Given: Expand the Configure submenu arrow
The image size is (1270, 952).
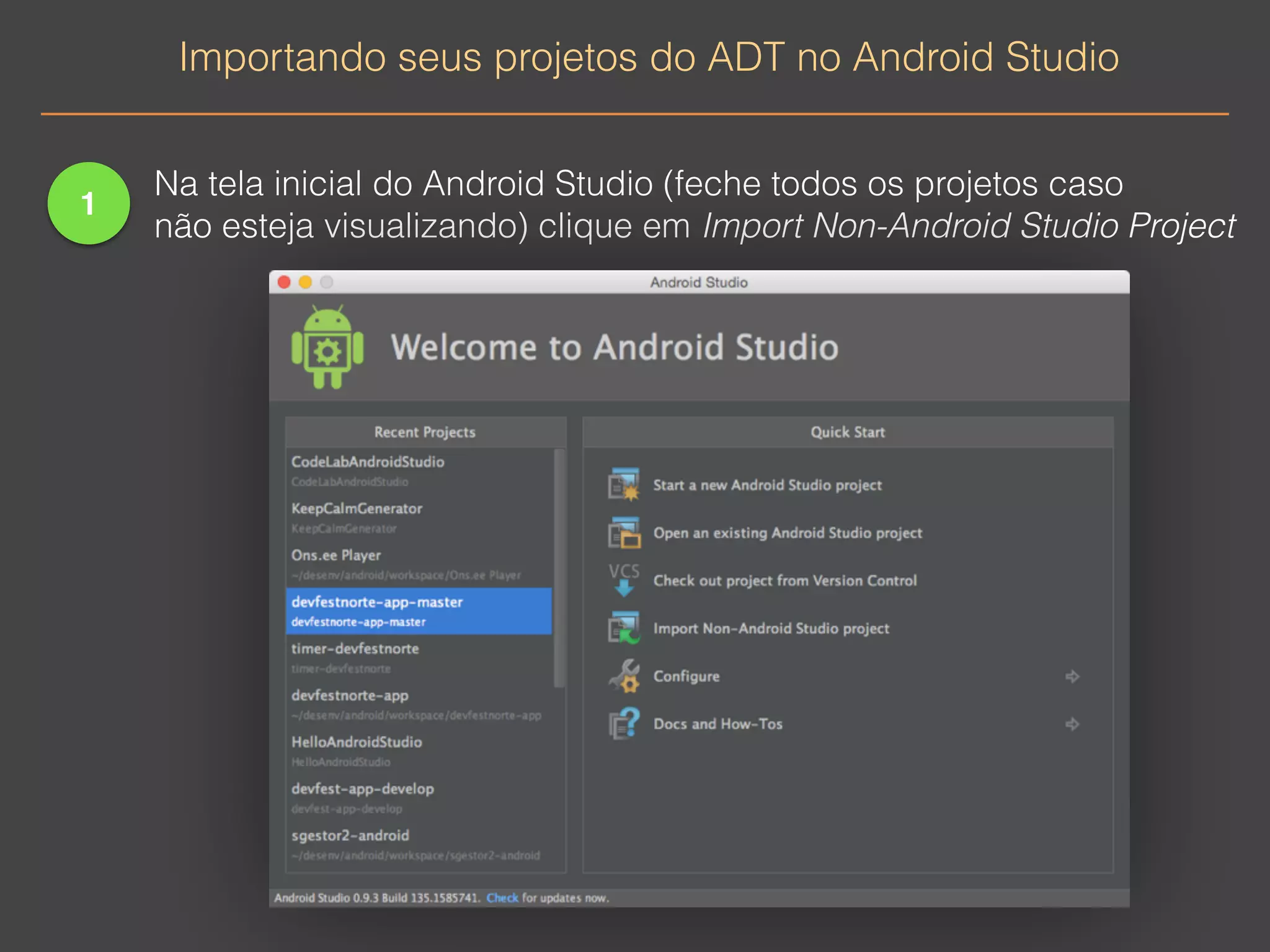Looking at the screenshot, I should (1072, 676).
